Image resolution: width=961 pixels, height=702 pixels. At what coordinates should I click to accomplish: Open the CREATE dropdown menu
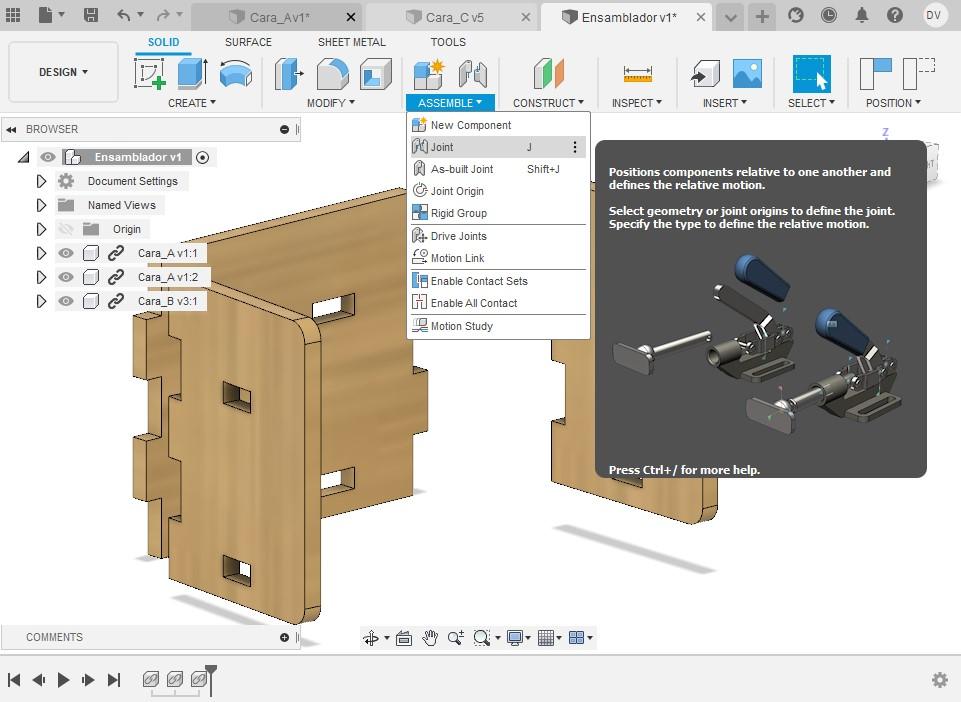(192, 103)
